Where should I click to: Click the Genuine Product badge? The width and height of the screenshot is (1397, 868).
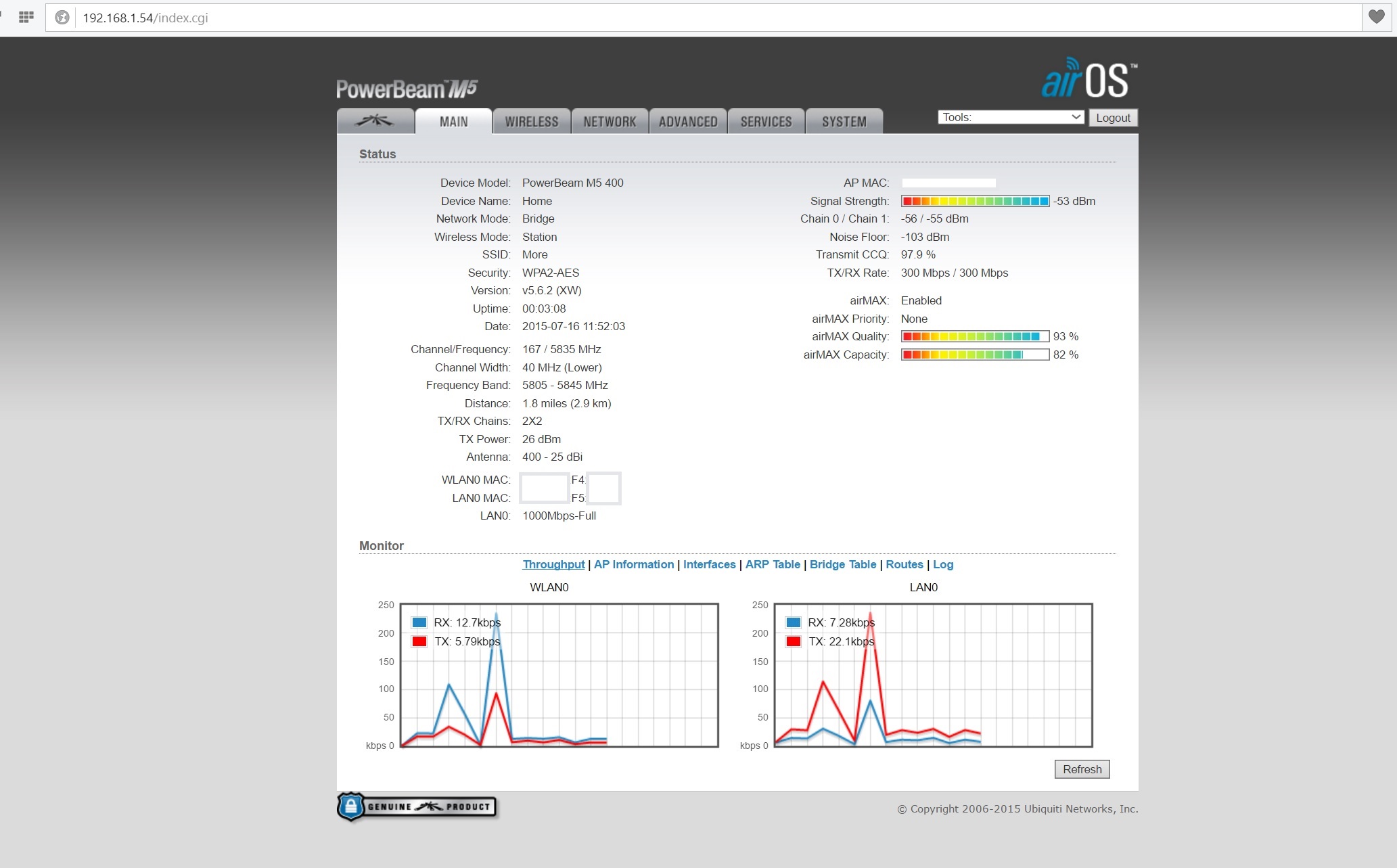[x=417, y=806]
